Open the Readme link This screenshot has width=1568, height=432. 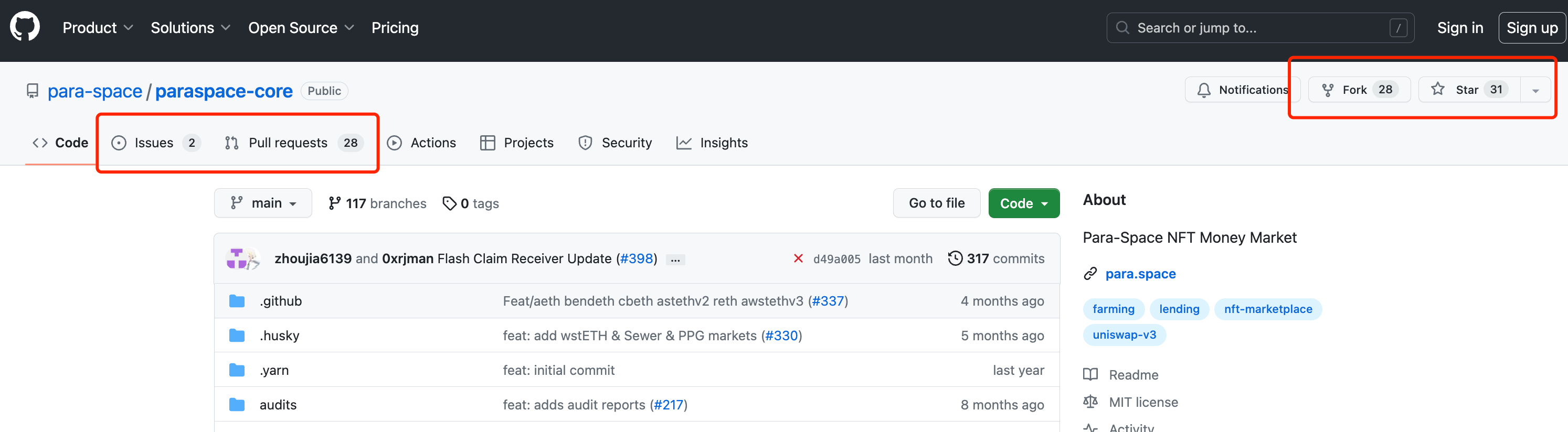tap(1133, 375)
